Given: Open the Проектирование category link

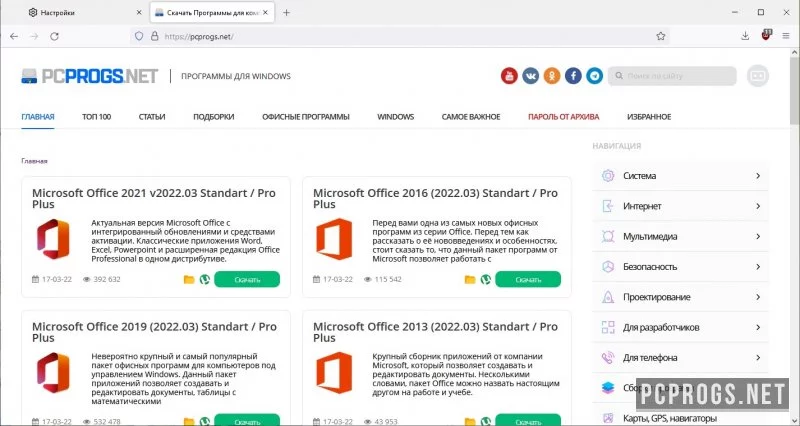Looking at the screenshot, I should pyautogui.click(x=657, y=297).
